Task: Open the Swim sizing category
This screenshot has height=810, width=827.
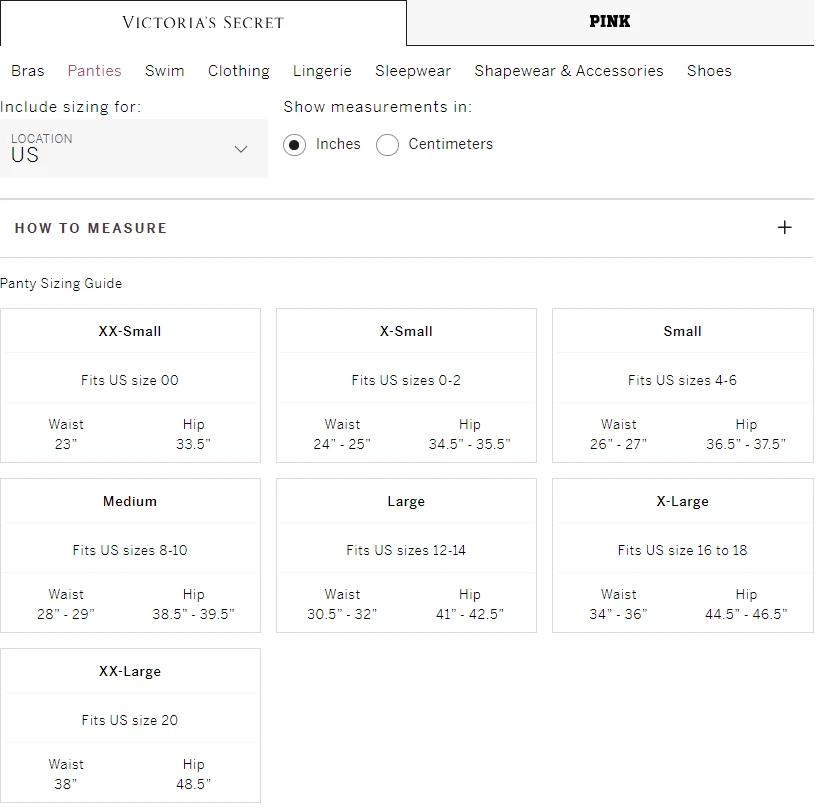Action: pyautogui.click(x=165, y=71)
